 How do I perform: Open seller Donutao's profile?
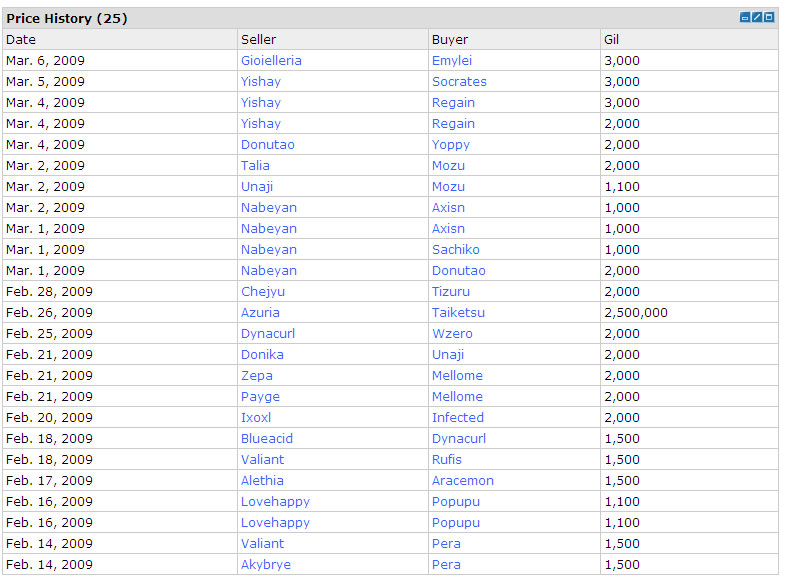click(x=267, y=144)
